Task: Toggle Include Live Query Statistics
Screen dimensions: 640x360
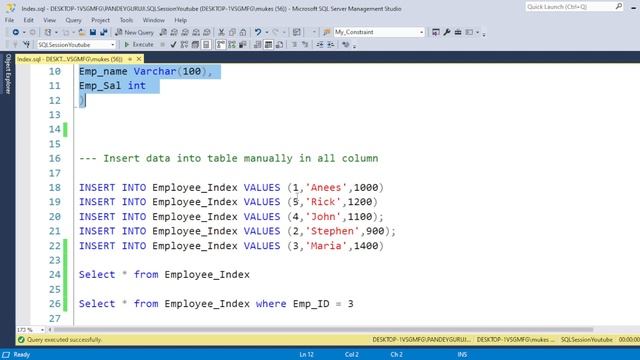Action: point(232,44)
